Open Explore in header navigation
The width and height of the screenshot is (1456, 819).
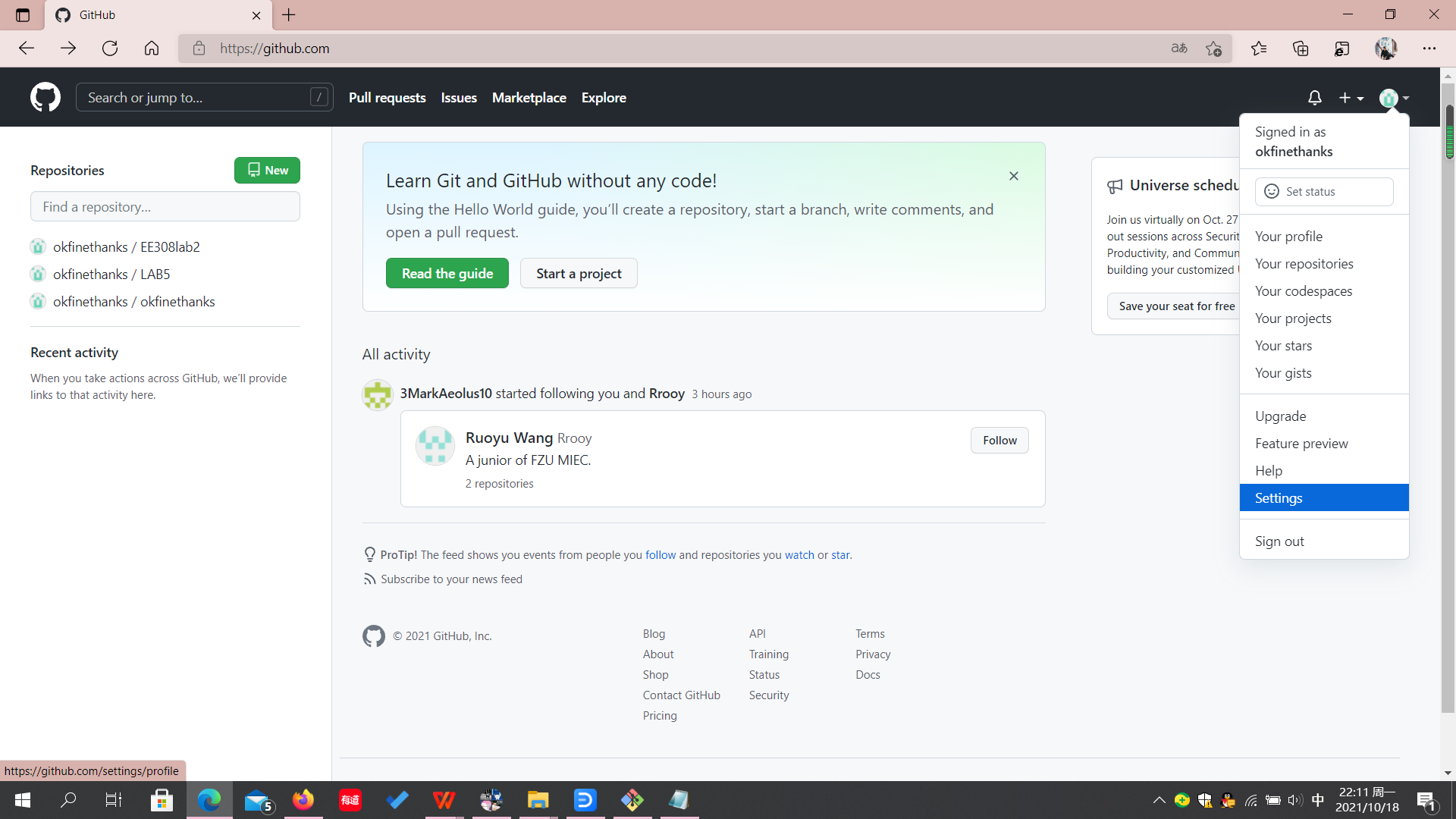tap(604, 98)
